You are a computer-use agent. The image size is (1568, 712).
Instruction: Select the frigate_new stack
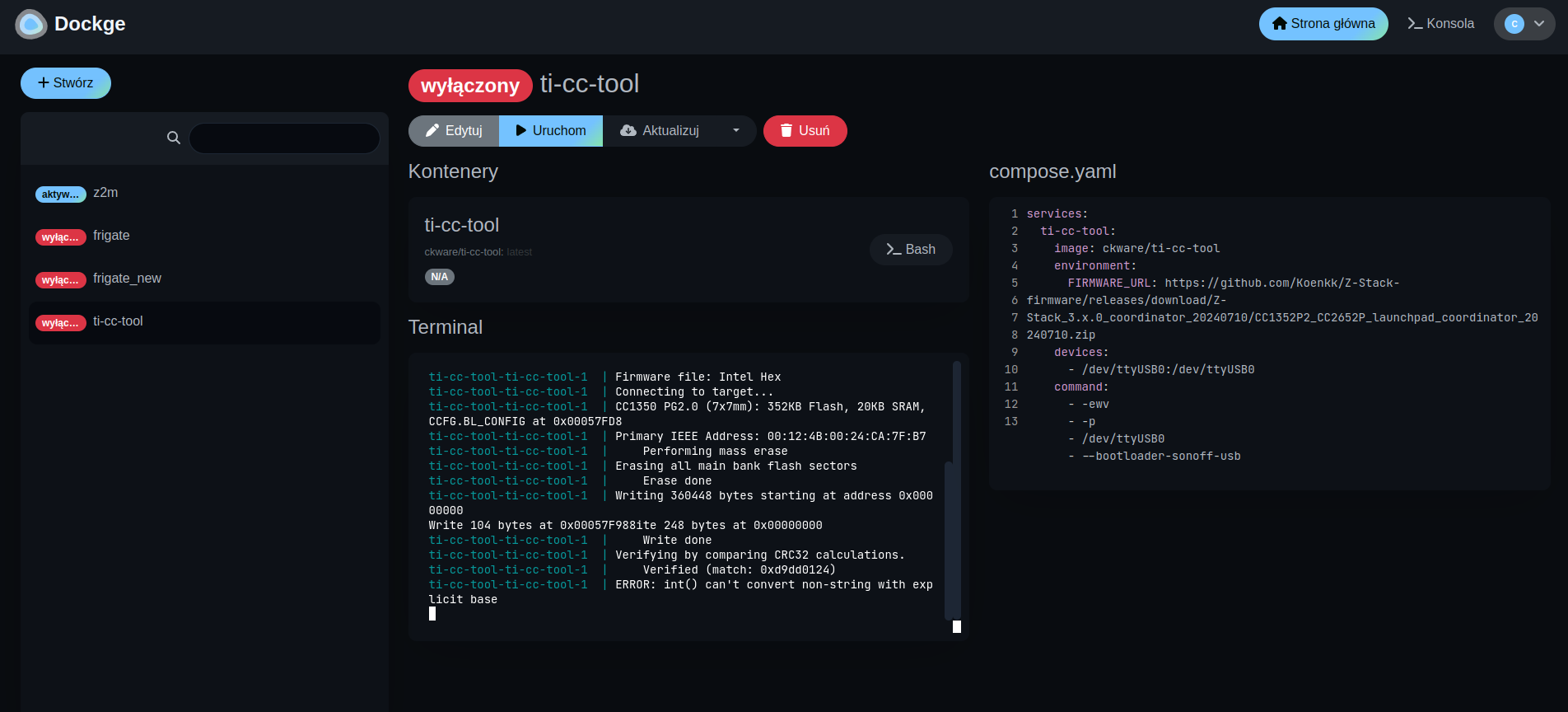point(204,279)
